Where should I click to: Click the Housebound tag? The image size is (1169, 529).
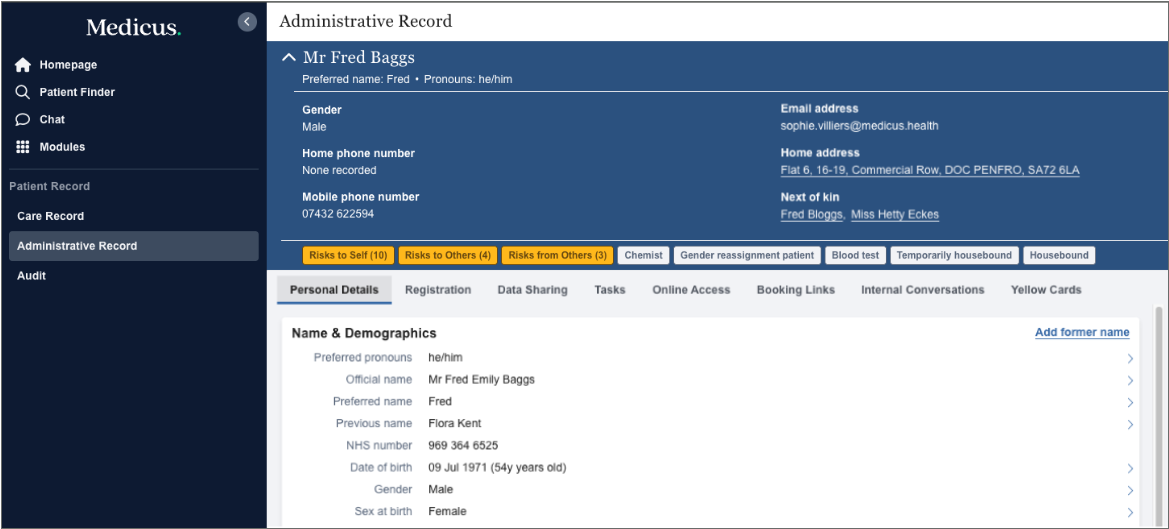point(1059,256)
